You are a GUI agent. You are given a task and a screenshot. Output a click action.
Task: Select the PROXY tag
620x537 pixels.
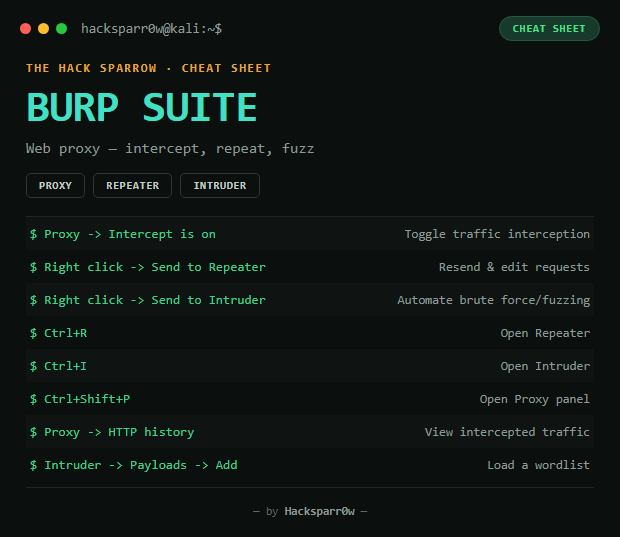pyautogui.click(x=55, y=185)
